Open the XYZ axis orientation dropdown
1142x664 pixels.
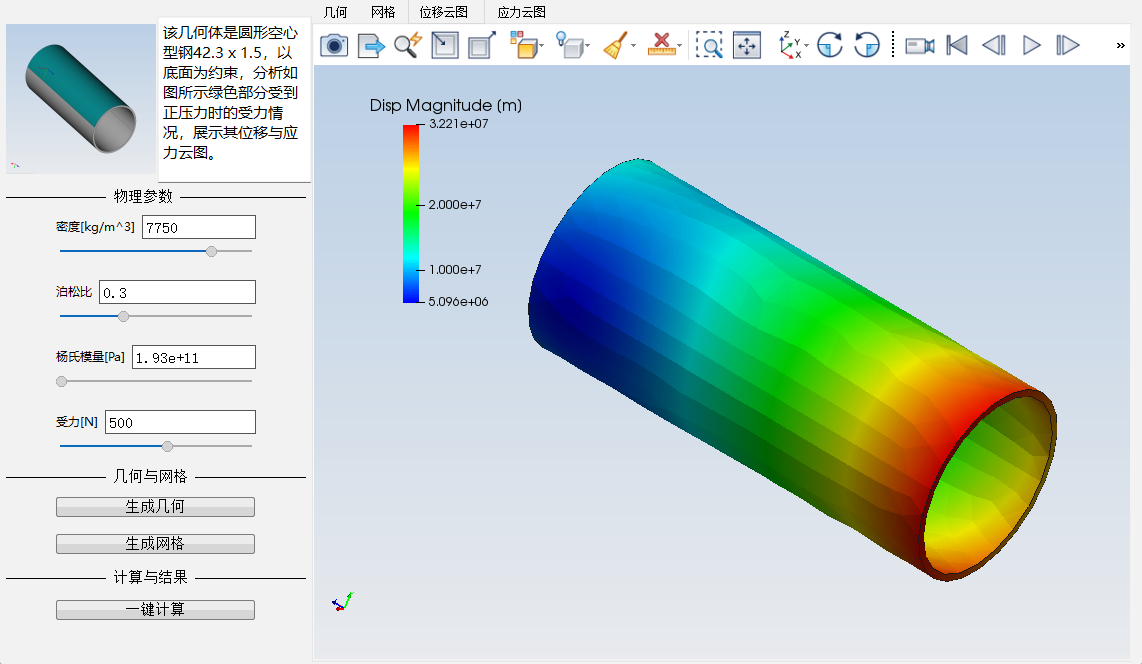807,45
